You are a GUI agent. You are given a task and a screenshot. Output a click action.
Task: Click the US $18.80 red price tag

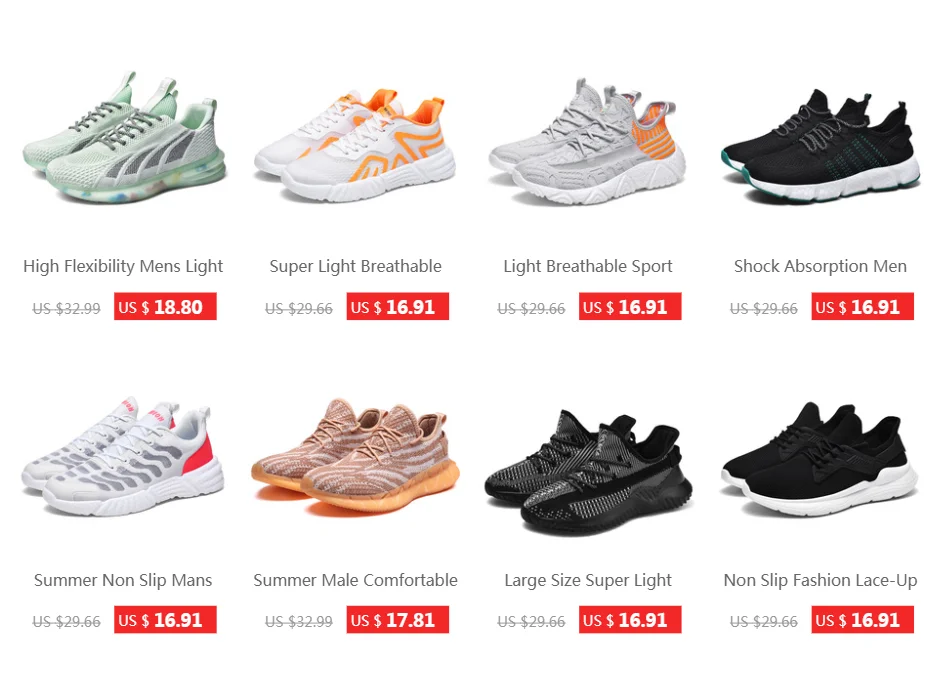[x=165, y=307]
